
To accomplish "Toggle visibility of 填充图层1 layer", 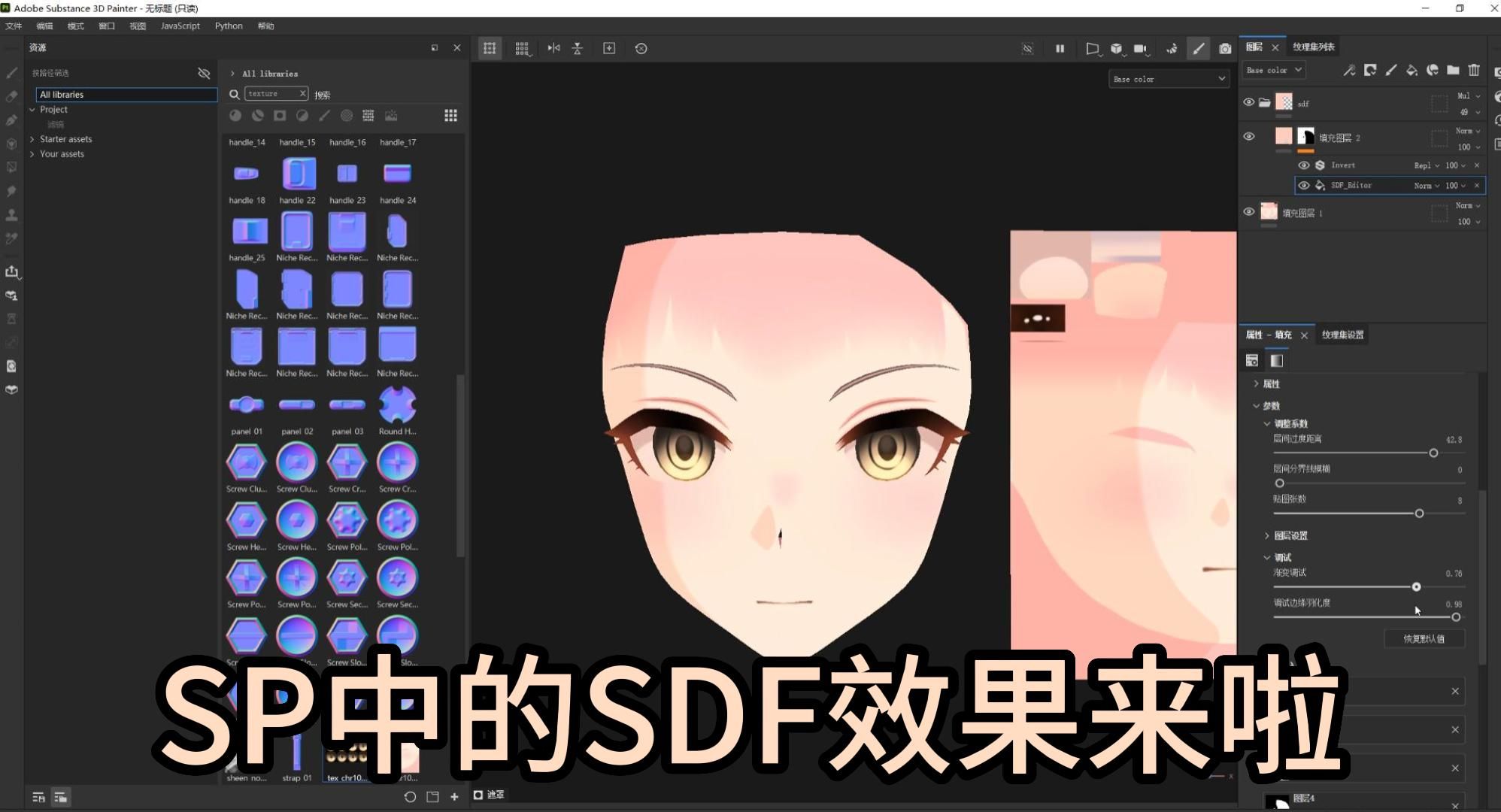I will [x=1250, y=212].
